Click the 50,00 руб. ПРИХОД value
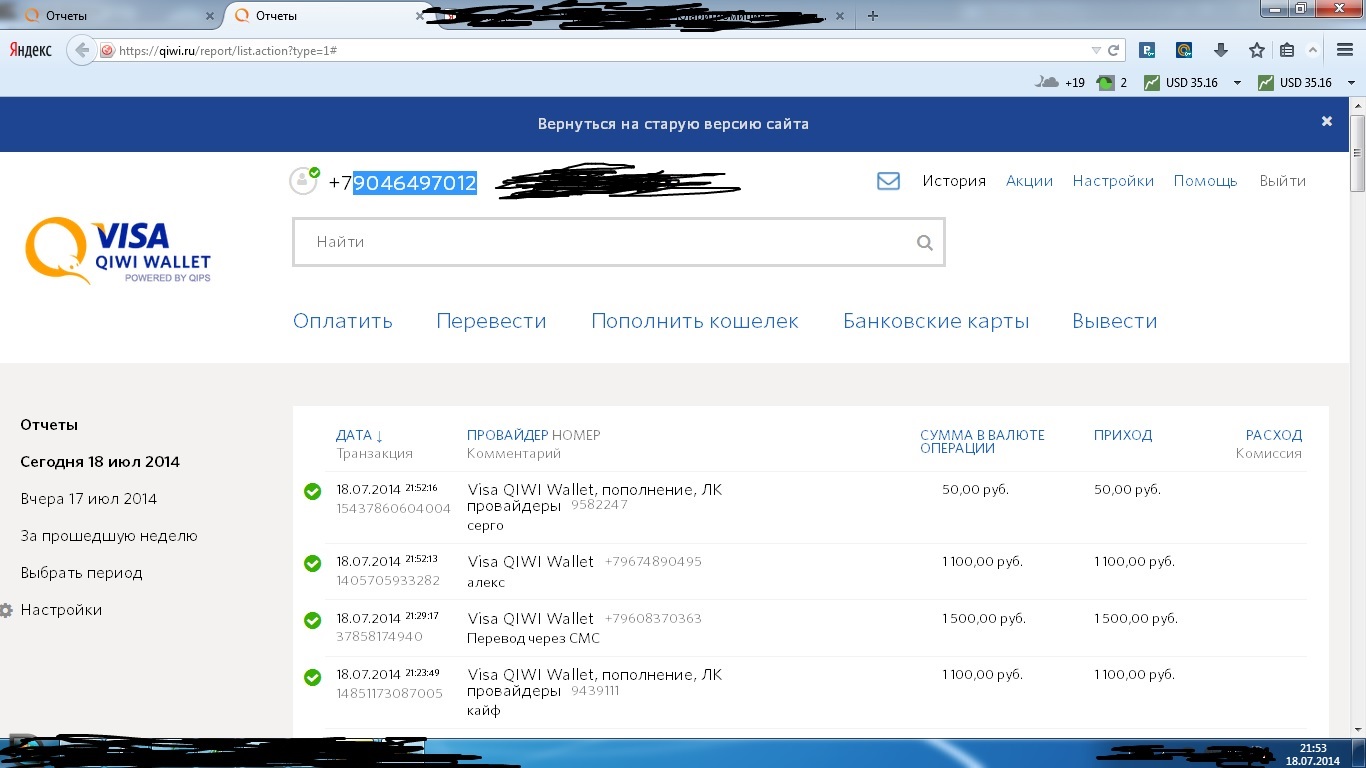Image resolution: width=1366 pixels, height=768 pixels. [1127, 490]
